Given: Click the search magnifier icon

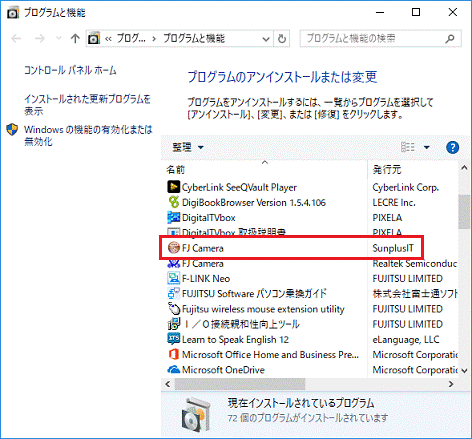Looking at the screenshot, I should pos(450,39).
